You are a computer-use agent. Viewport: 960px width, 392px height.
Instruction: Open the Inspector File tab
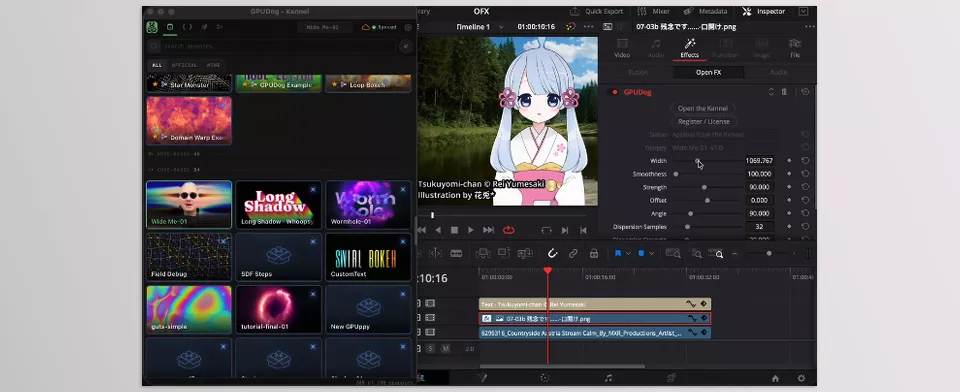pos(795,48)
